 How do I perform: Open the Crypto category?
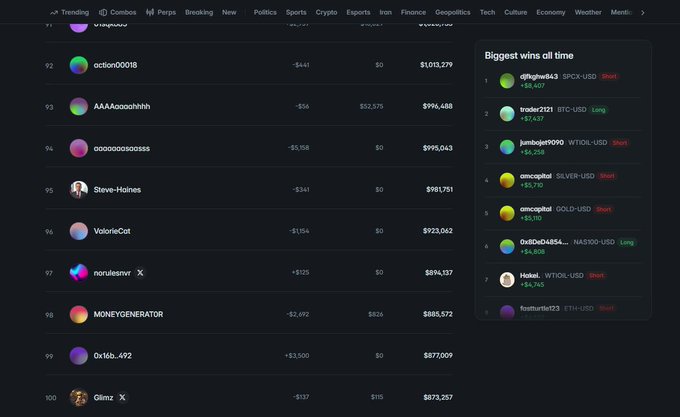[x=327, y=12]
